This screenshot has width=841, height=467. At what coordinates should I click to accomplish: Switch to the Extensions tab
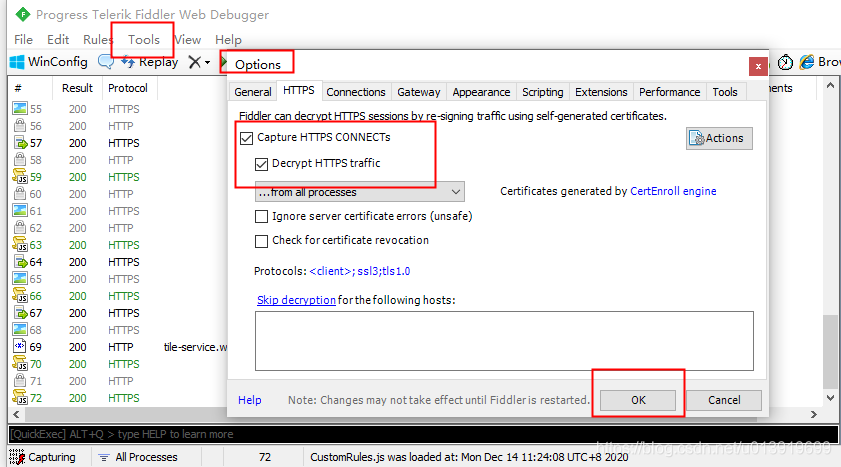pos(601,92)
